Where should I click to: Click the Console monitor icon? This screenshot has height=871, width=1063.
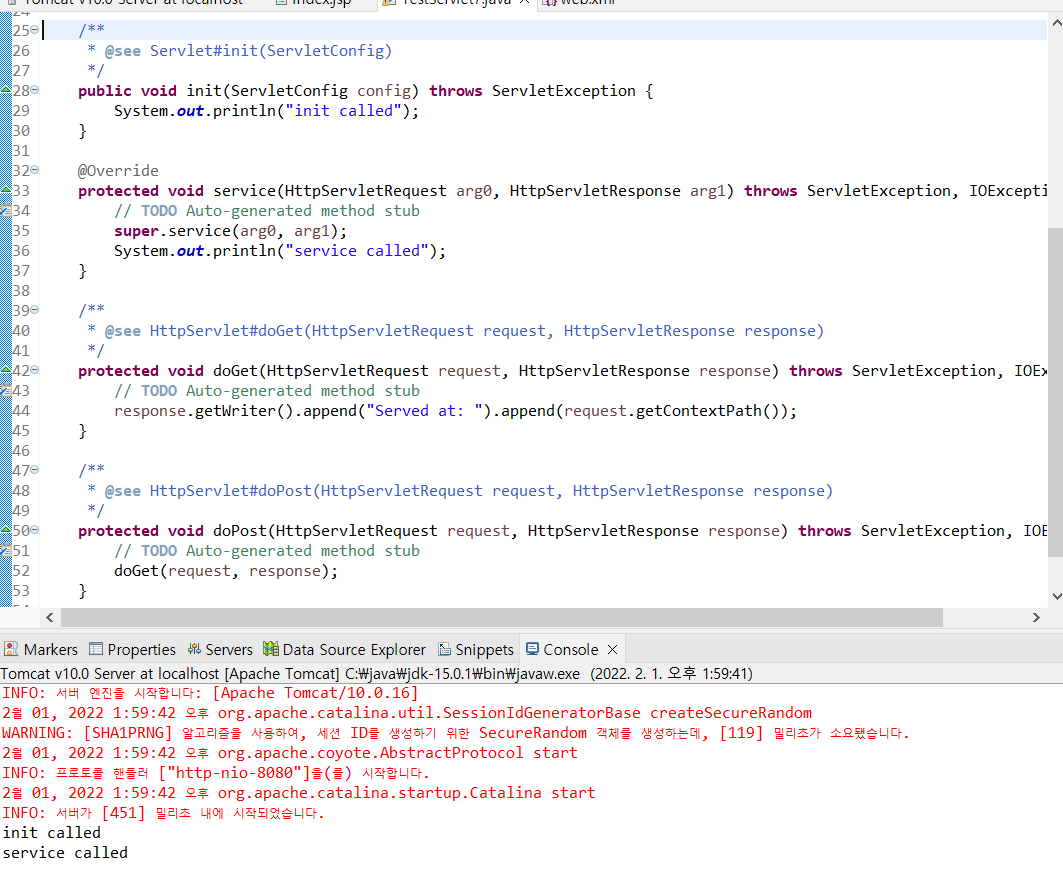pos(532,649)
